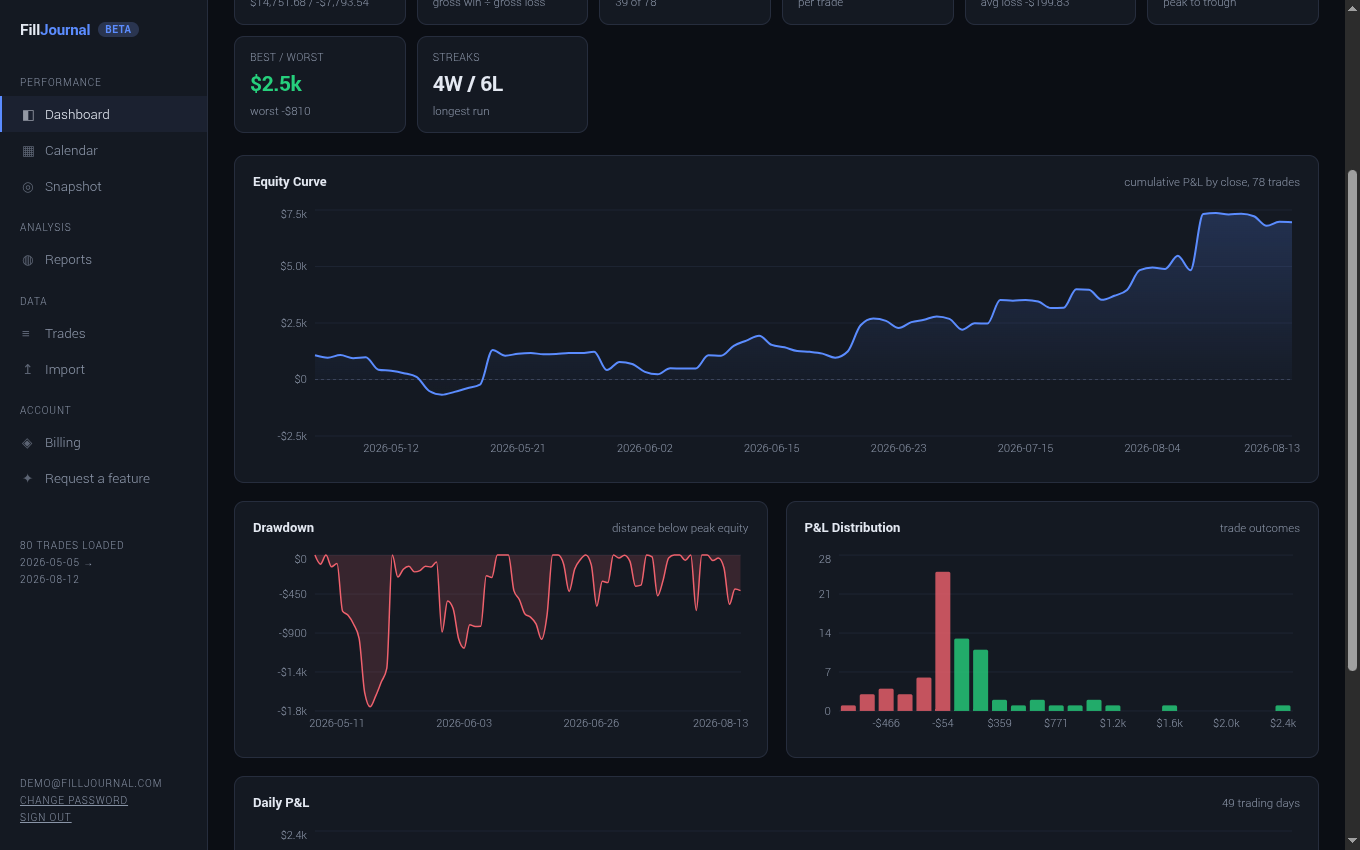Click the 'trade outcomes' caption
Image resolution: width=1360 pixels, height=850 pixels.
[x=1260, y=528]
